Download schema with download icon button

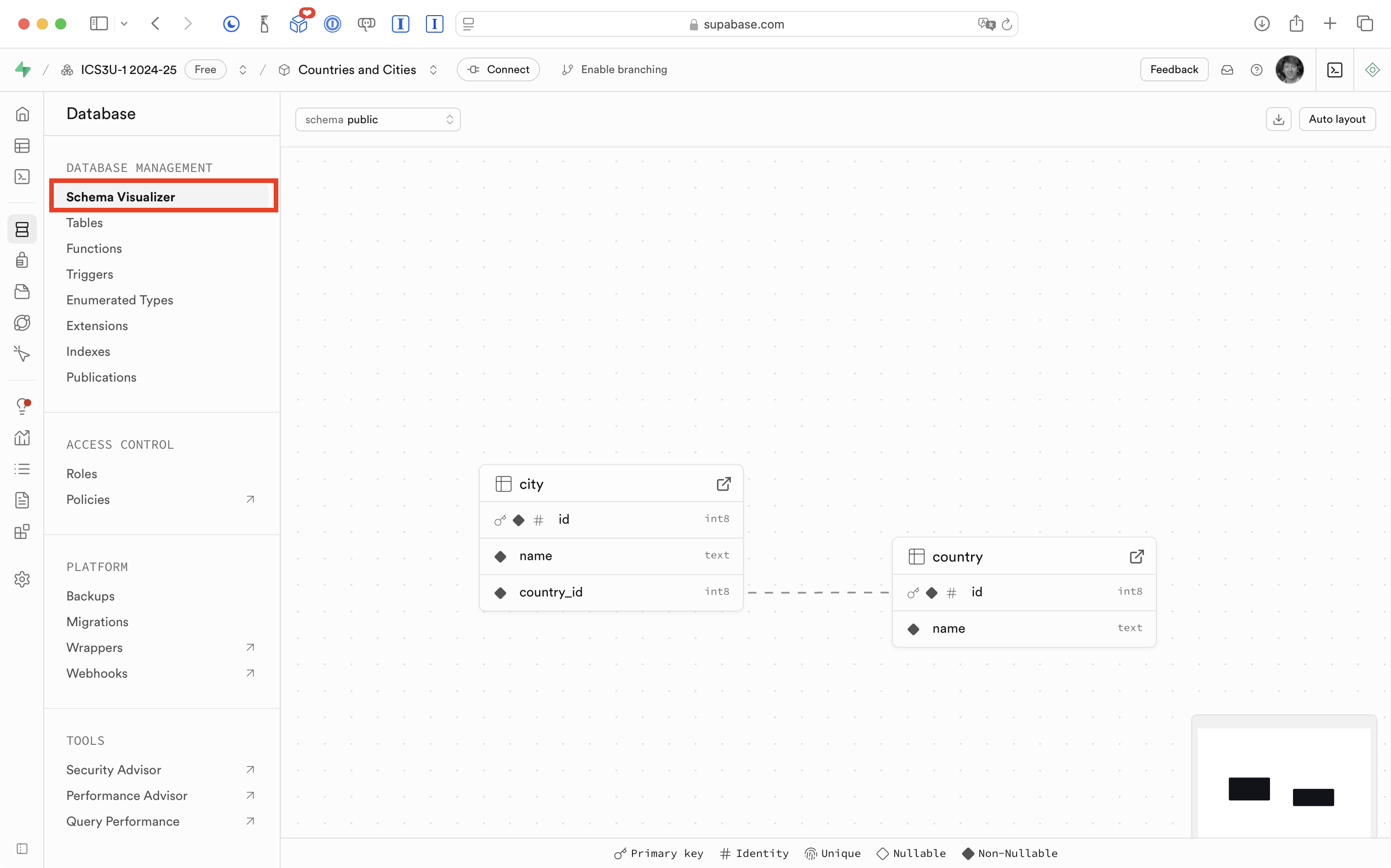pyautogui.click(x=1278, y=120)
